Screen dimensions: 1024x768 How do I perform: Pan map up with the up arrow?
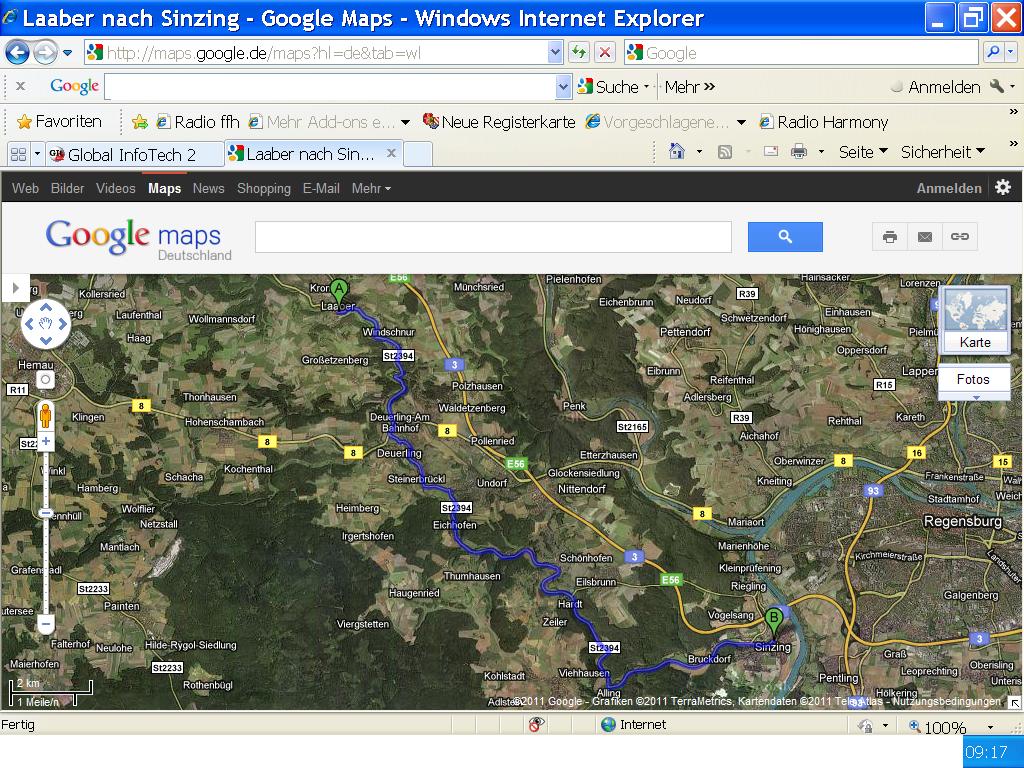pyautogui.click(x=46, y=306)
